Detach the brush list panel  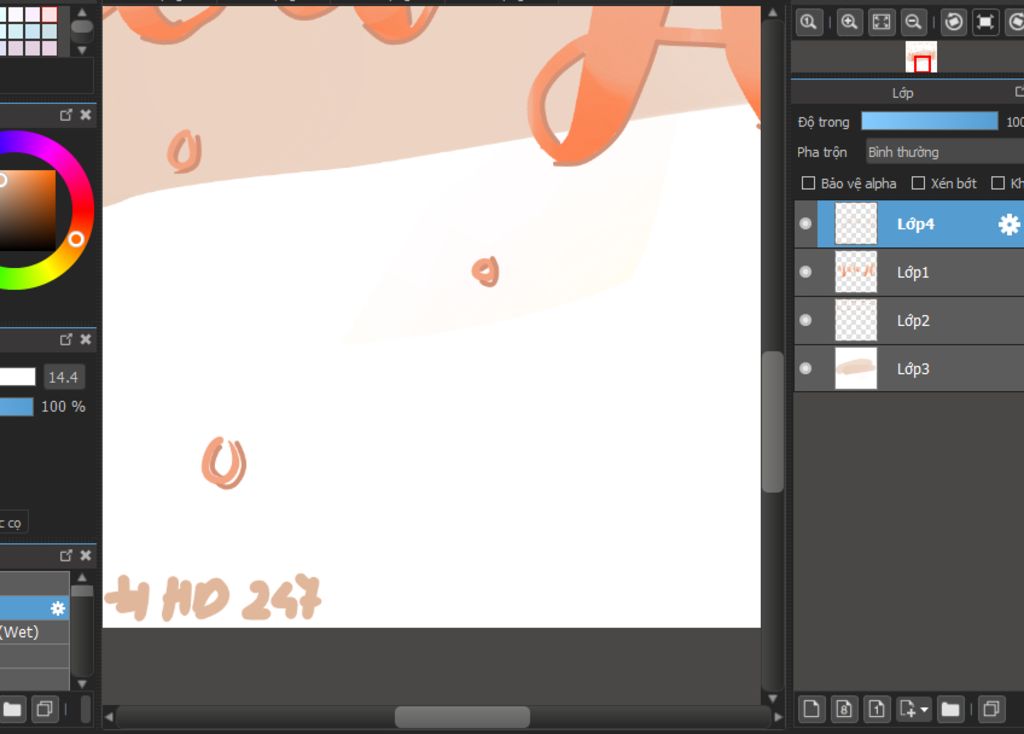66,556
